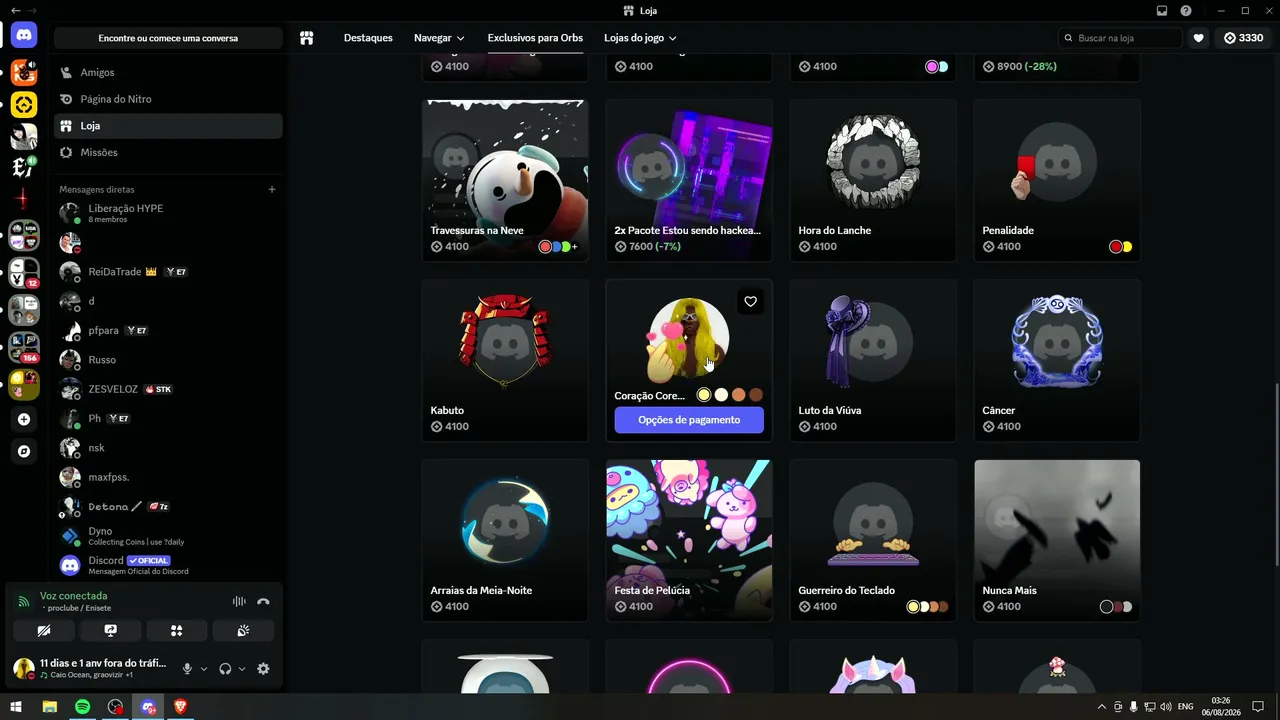Image resolution: width=1280 pixels, height=720 pixels.
Task: Open noise suppression waveform icon
Action: (x=239, y=602)
